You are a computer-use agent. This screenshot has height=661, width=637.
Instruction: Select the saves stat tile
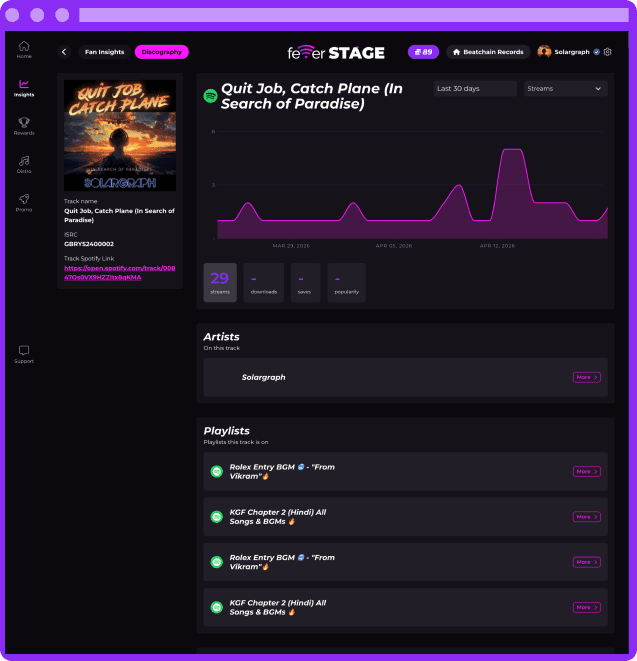[305, 282]
